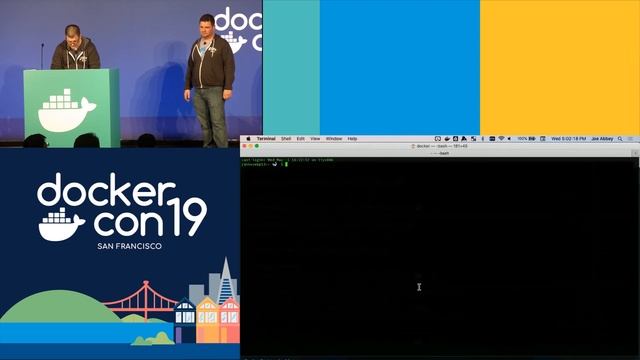This screenshot has height=360, width=640.
Task: Open the Window menu
Action: (x=334, y=139)
